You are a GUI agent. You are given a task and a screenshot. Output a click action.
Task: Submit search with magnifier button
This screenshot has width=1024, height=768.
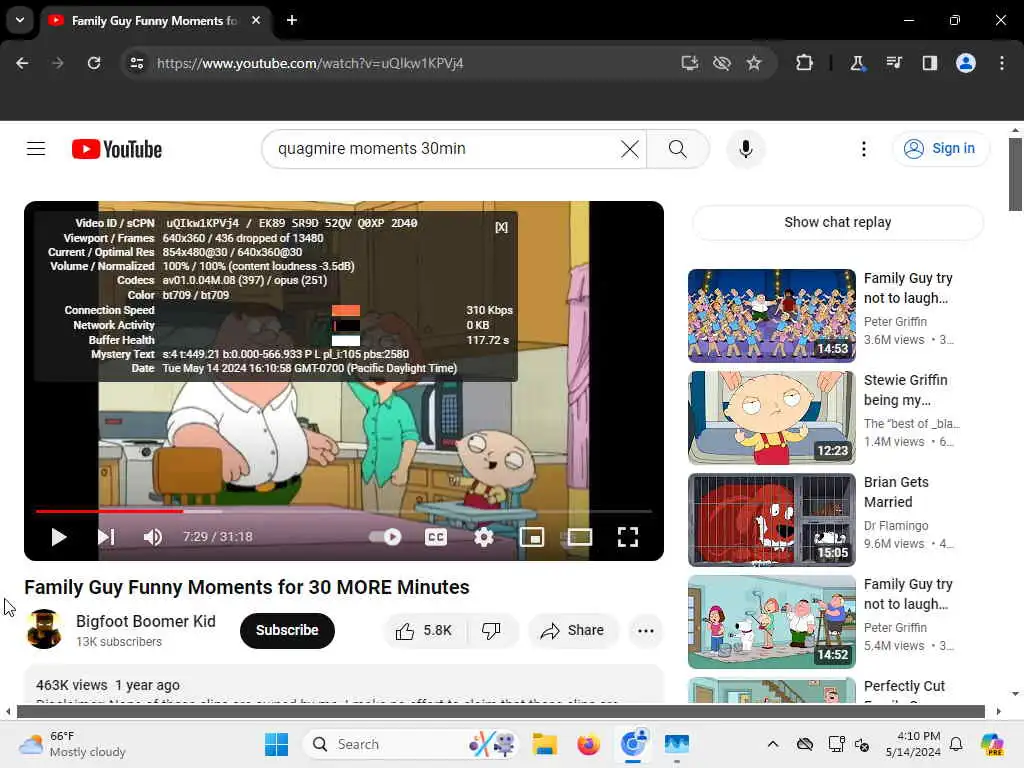(x=678, y=149)
